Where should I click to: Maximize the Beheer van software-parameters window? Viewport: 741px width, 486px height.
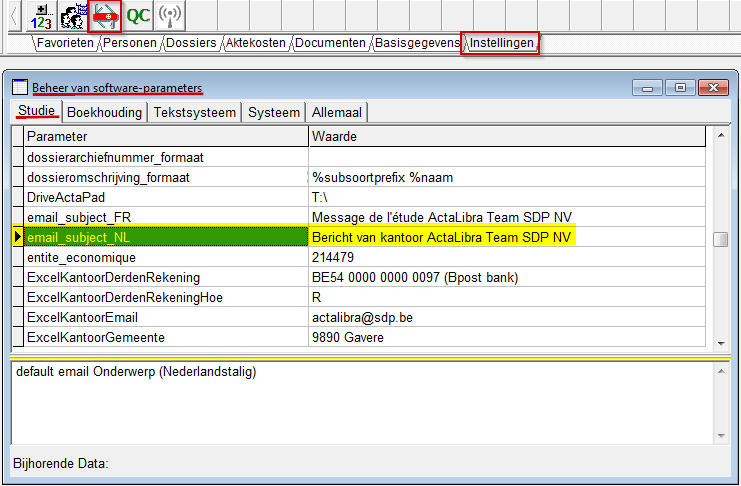680,88
